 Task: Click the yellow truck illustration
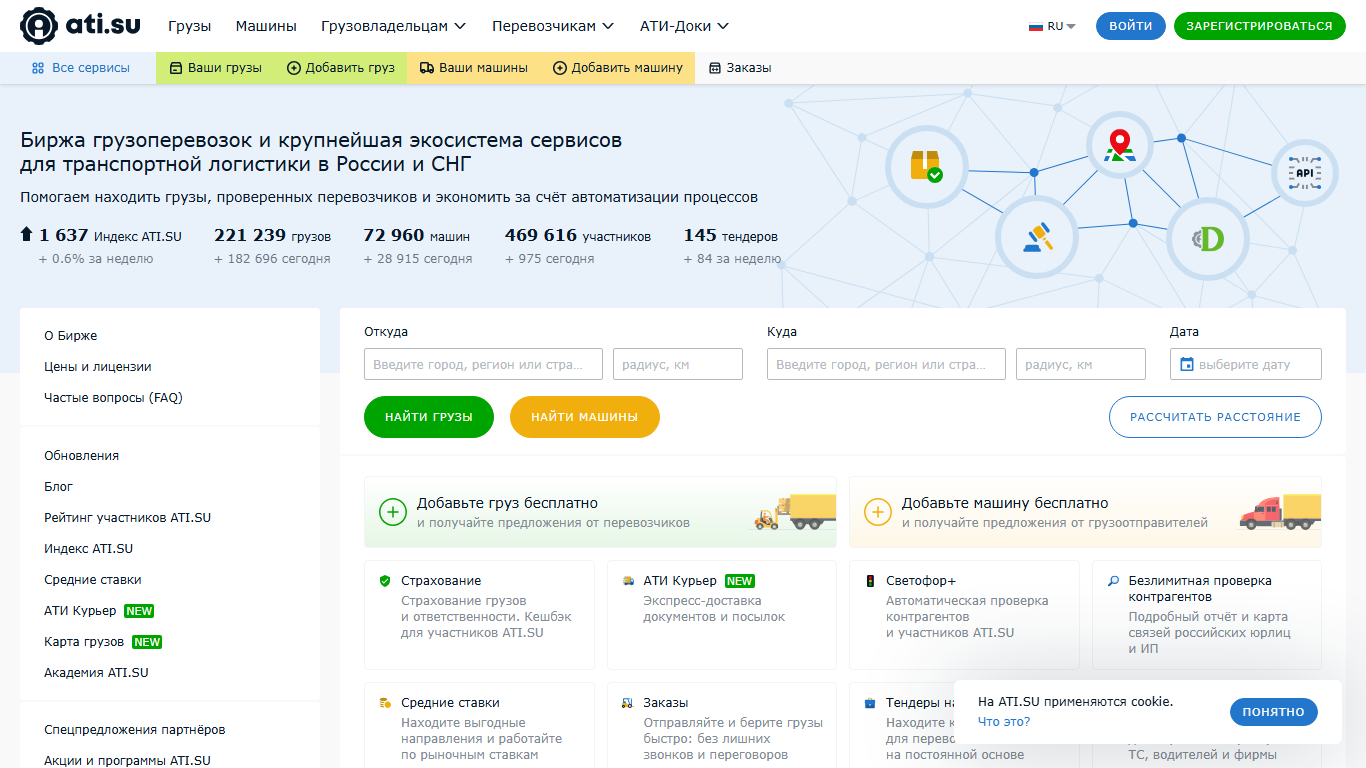pos(794,511)
